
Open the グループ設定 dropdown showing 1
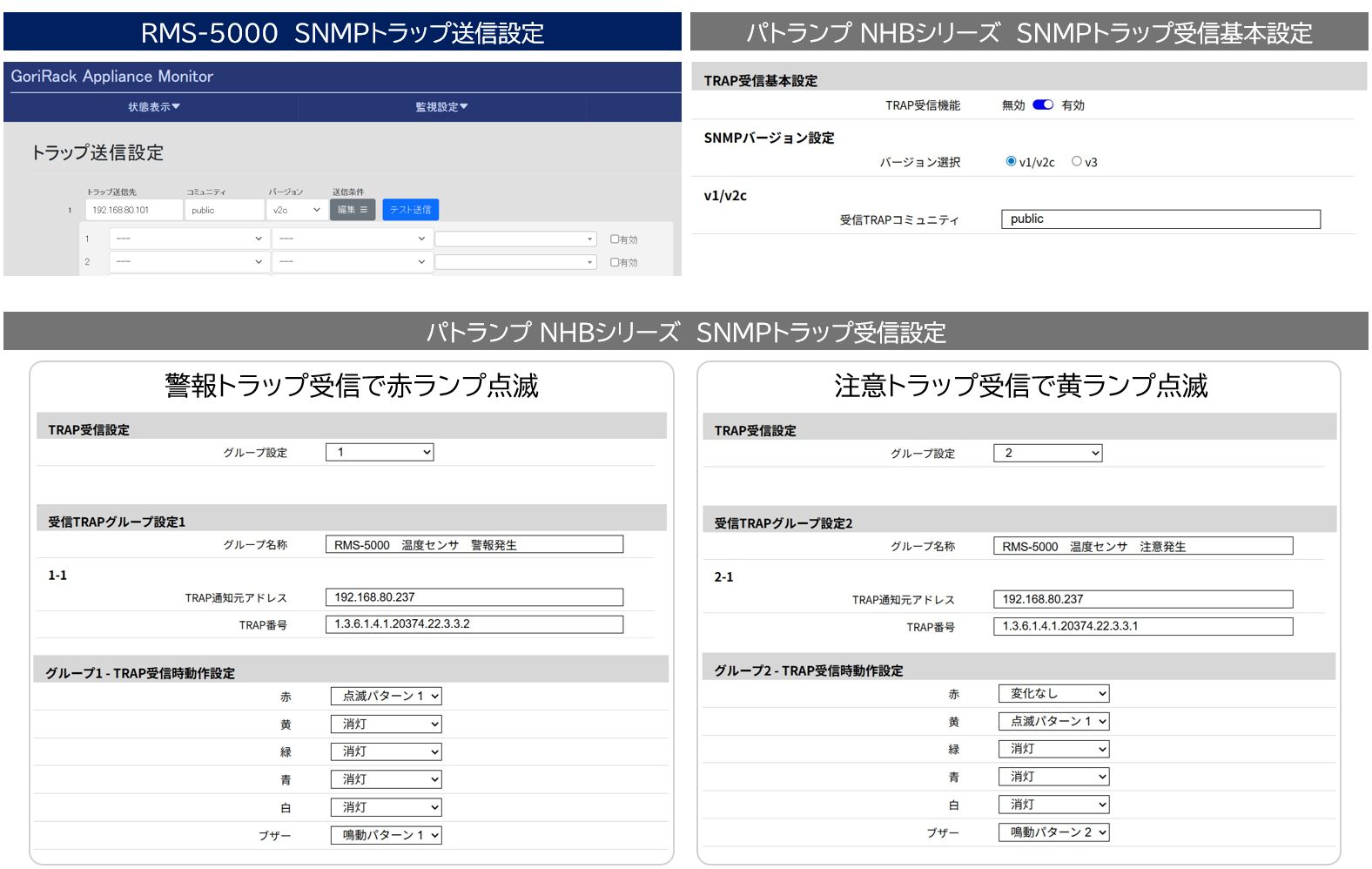379,452
